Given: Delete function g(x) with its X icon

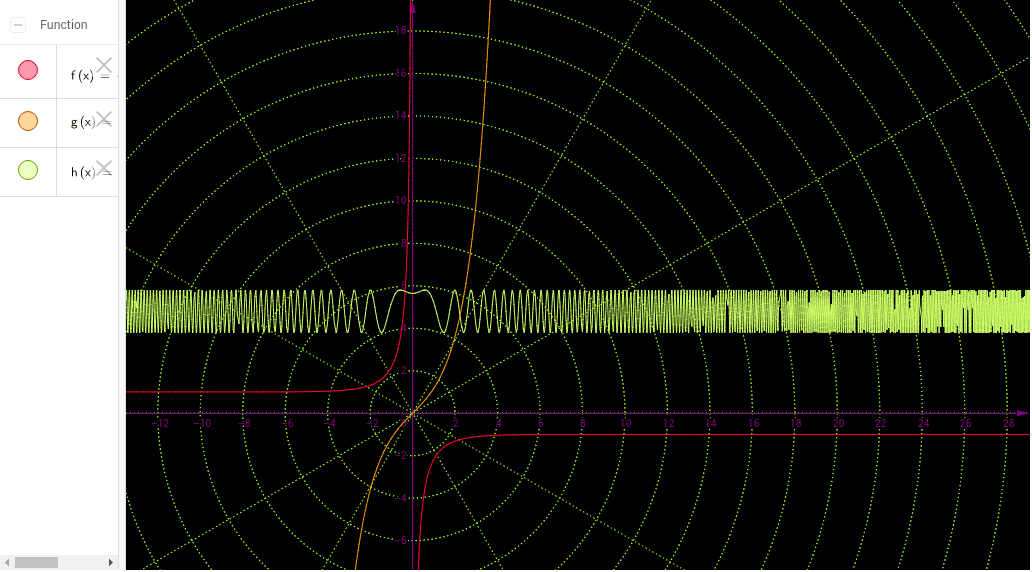Looking at the screenshot, I should coord(104,118).
